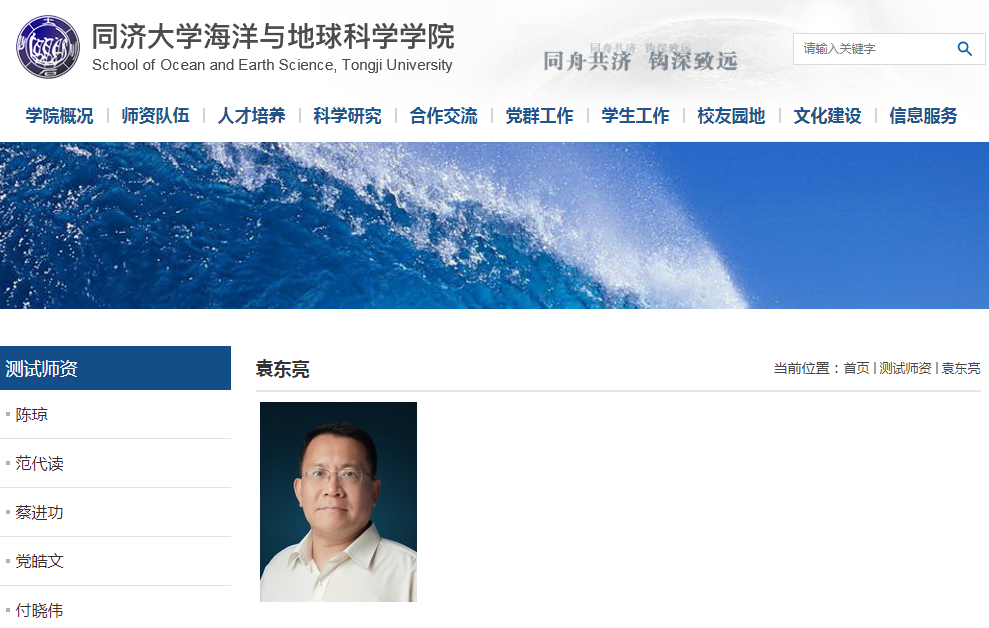Open the 人才培养 menu

point(251,115)
